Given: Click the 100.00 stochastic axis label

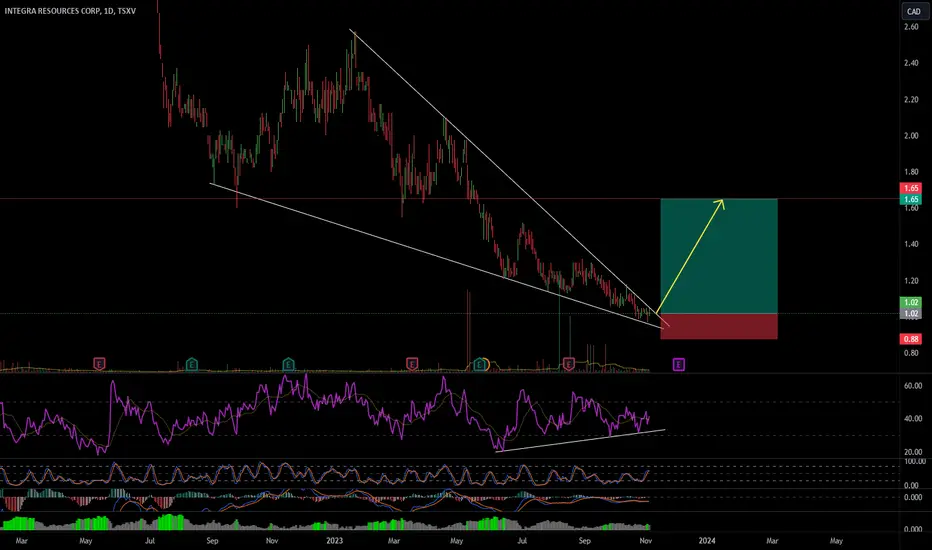Looking at the screenshot, I should click(x=915, y=461).
